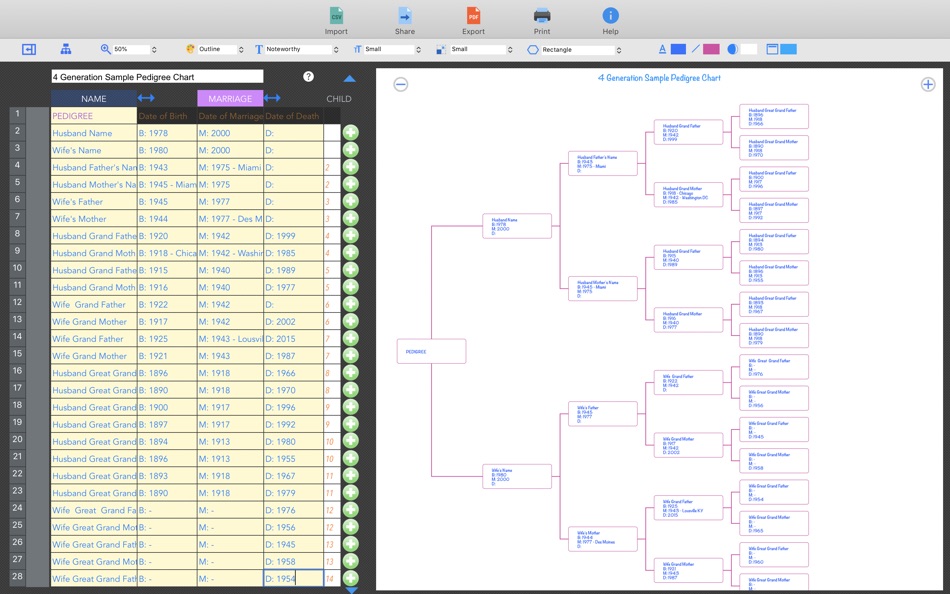Zoom in chart with plus circle
The image size is (950, 594).
(x=928, y=84)
